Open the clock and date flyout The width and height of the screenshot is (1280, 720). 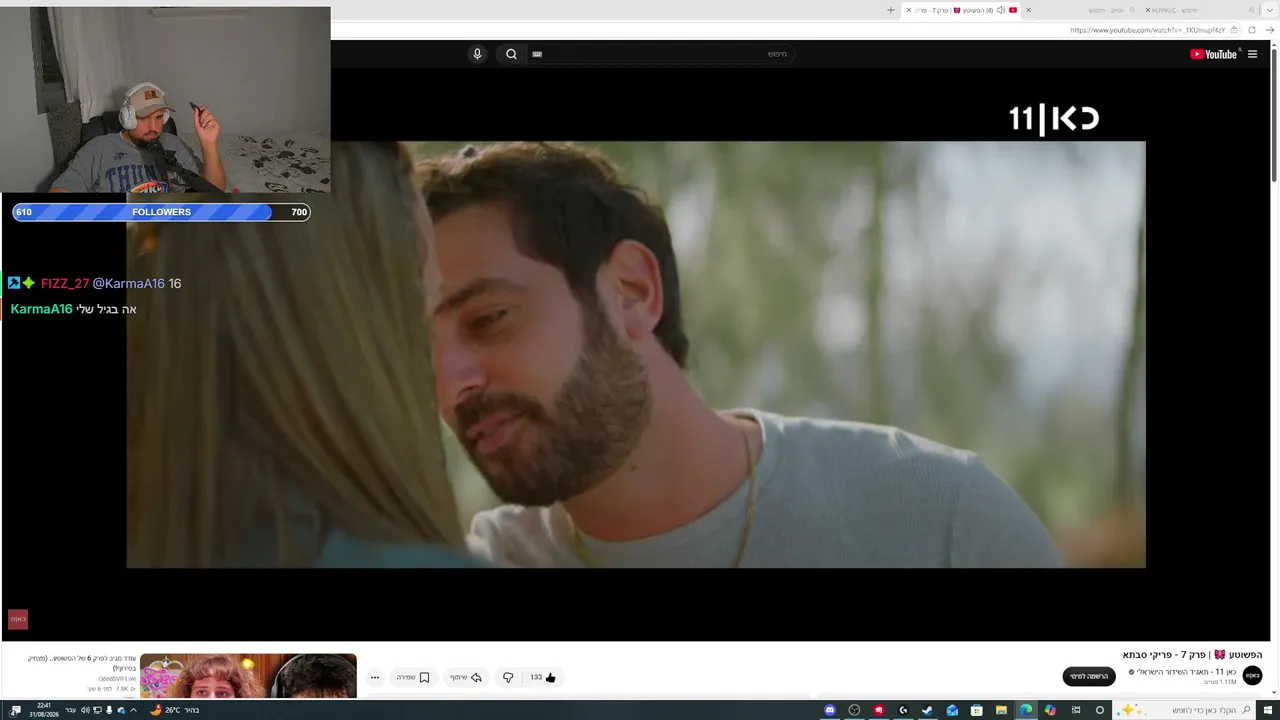point(44,710)
